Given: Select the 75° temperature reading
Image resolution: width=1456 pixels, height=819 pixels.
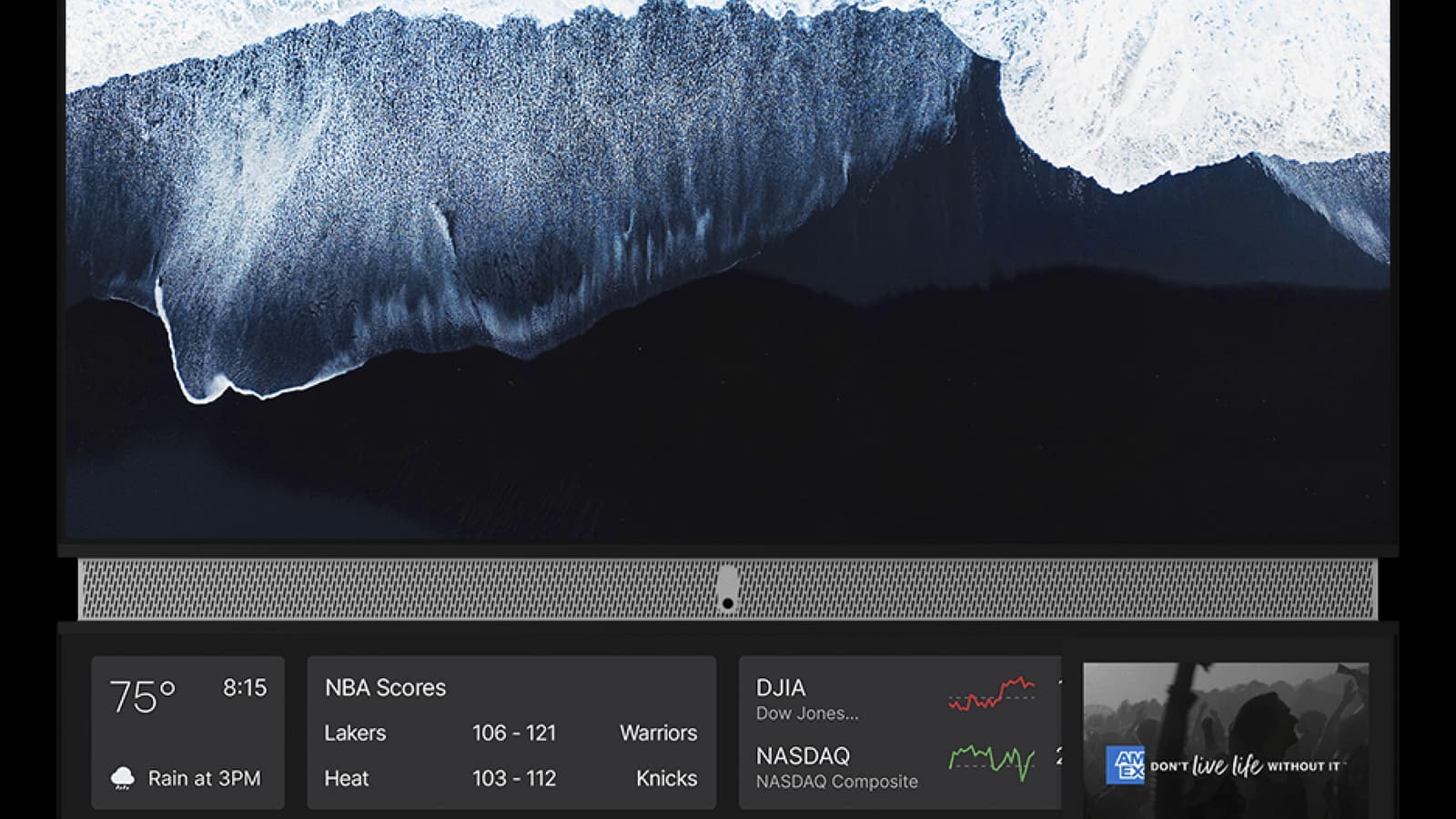Looking at the screenshot, I should pyautogui.click(x=142, y=697).
